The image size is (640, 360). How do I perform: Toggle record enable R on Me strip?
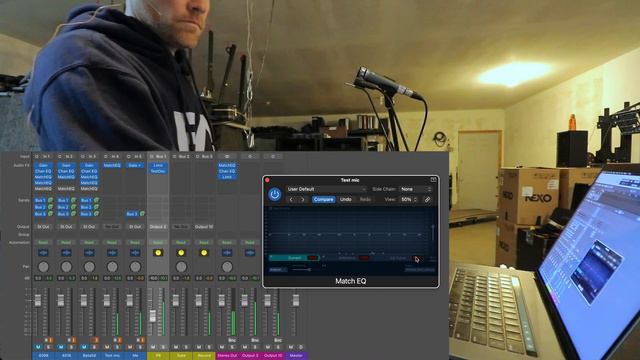point(138,340)
